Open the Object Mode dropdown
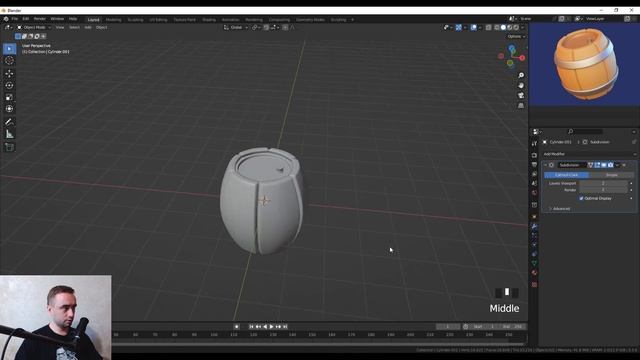The image size is (640, 360). pos(34,27)
